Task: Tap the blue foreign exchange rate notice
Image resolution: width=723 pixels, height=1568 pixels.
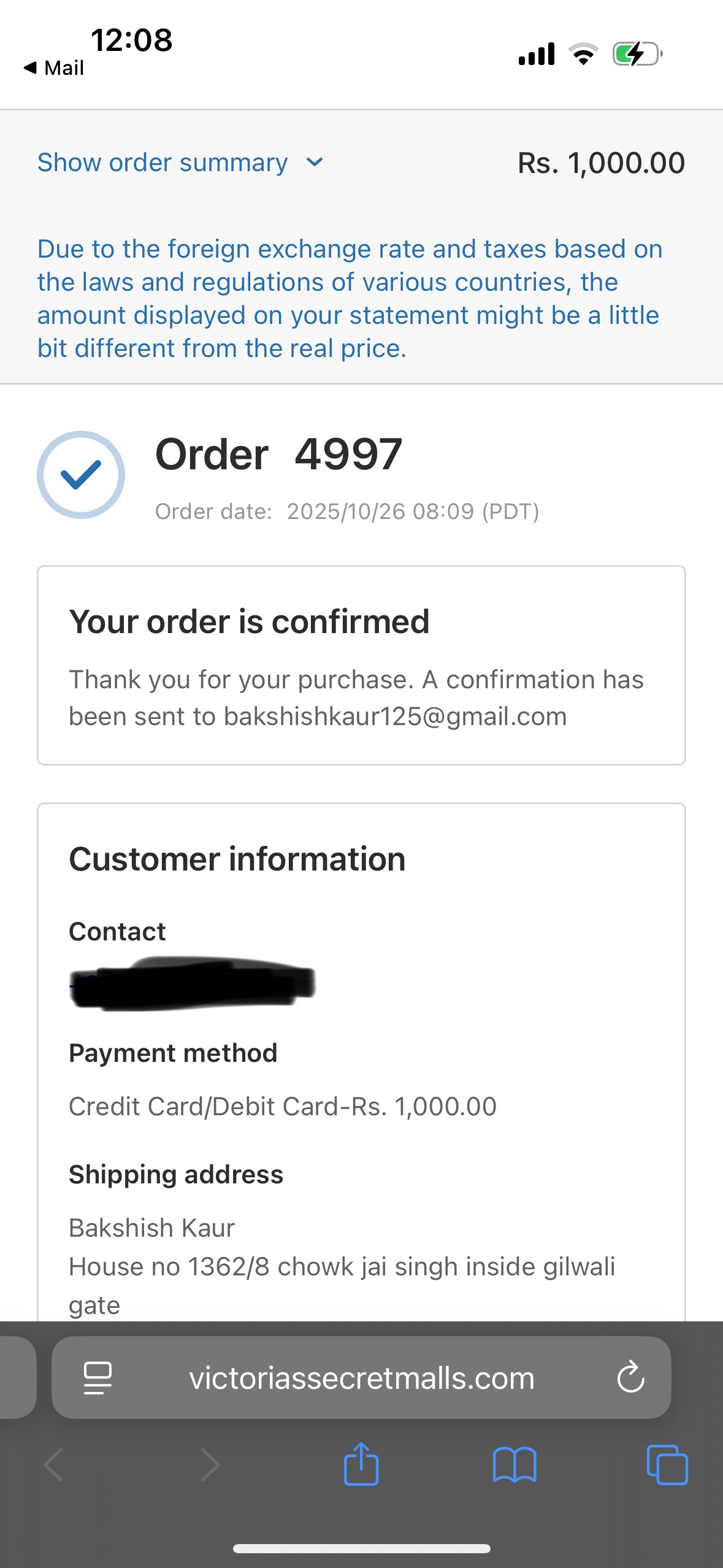Action: pyautogui.click(x=350, y=298)
